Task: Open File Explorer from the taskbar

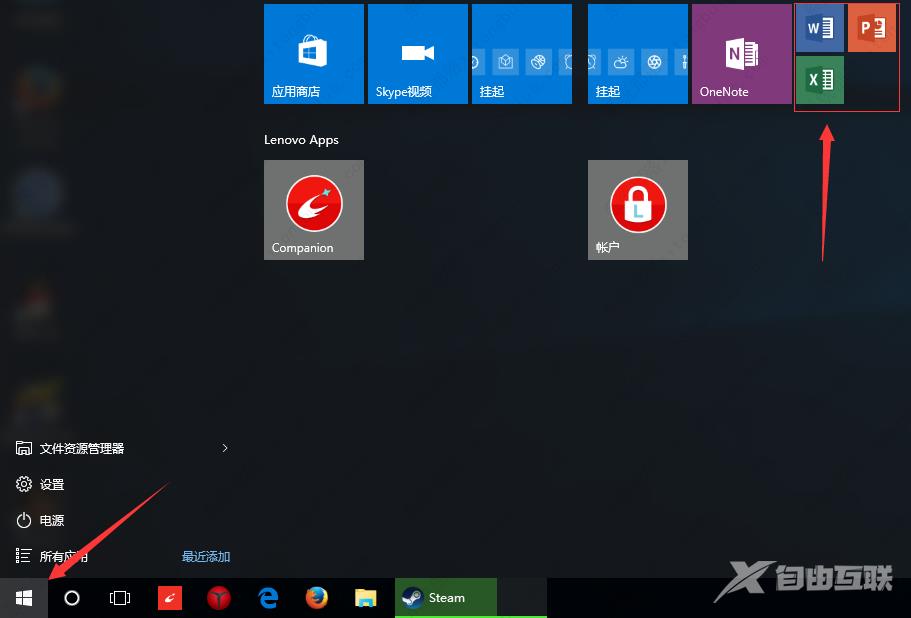Action: pyautogui.click(x=366, y=598)
